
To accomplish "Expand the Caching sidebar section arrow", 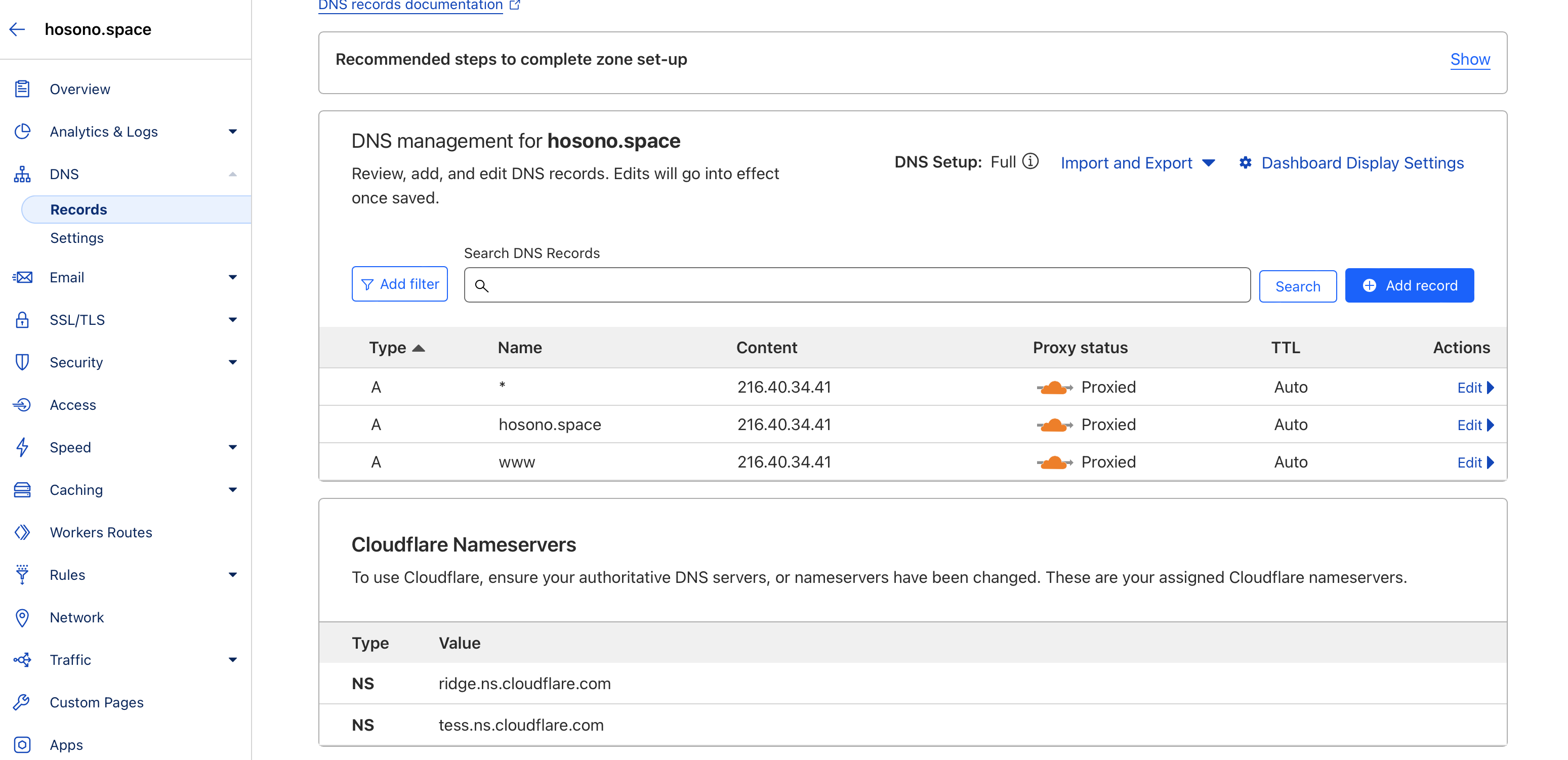I will click(x=232, y=490).
